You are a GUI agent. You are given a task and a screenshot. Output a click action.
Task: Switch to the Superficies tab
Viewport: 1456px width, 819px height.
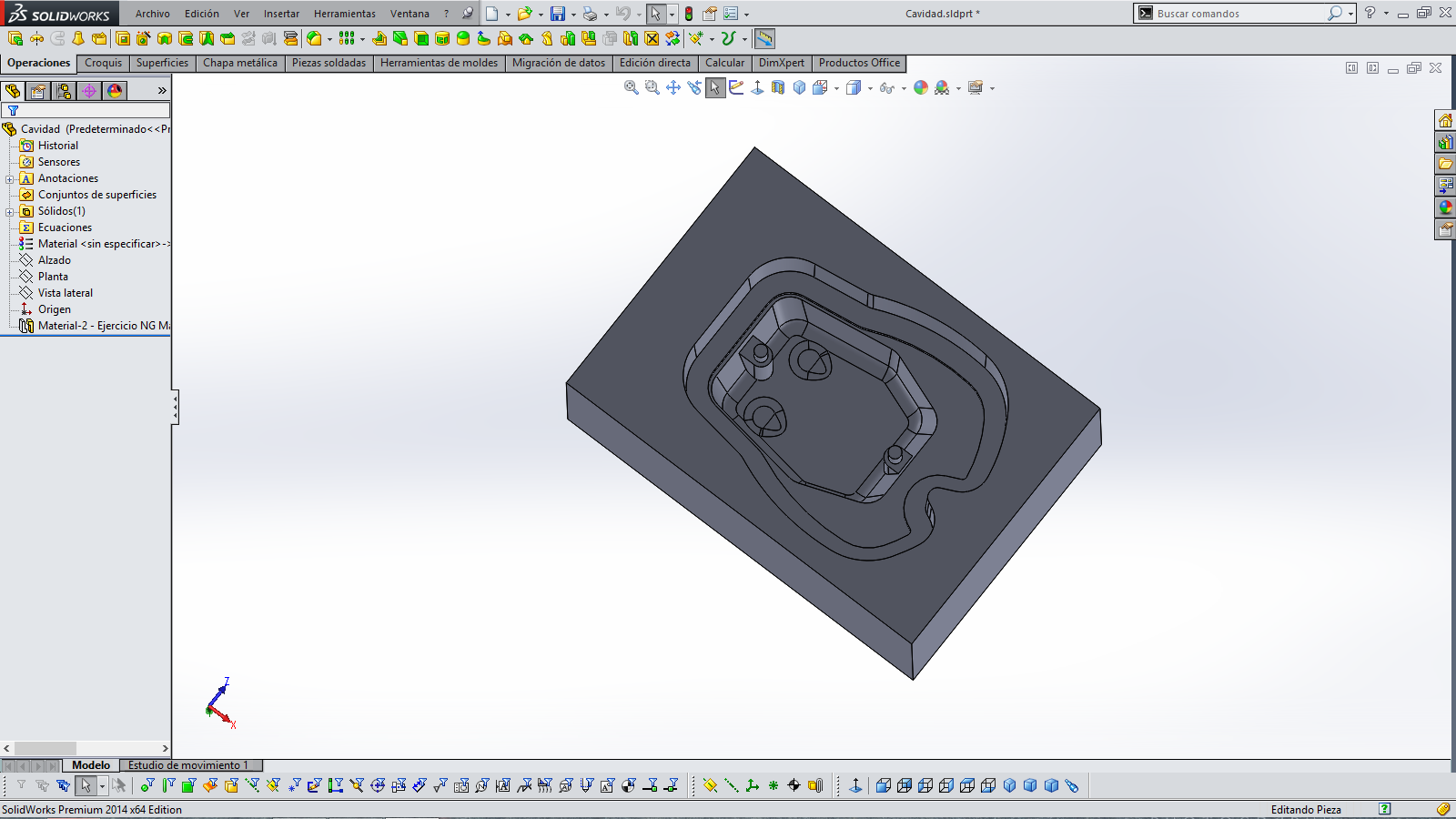(x=162, y=63)
